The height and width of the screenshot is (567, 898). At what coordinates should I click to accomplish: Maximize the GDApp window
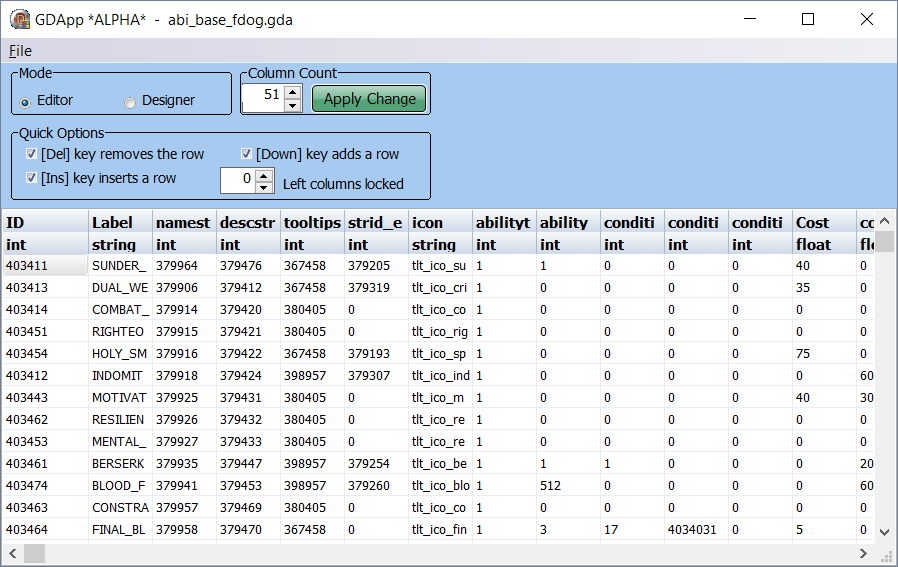click(x=808, y=19)
